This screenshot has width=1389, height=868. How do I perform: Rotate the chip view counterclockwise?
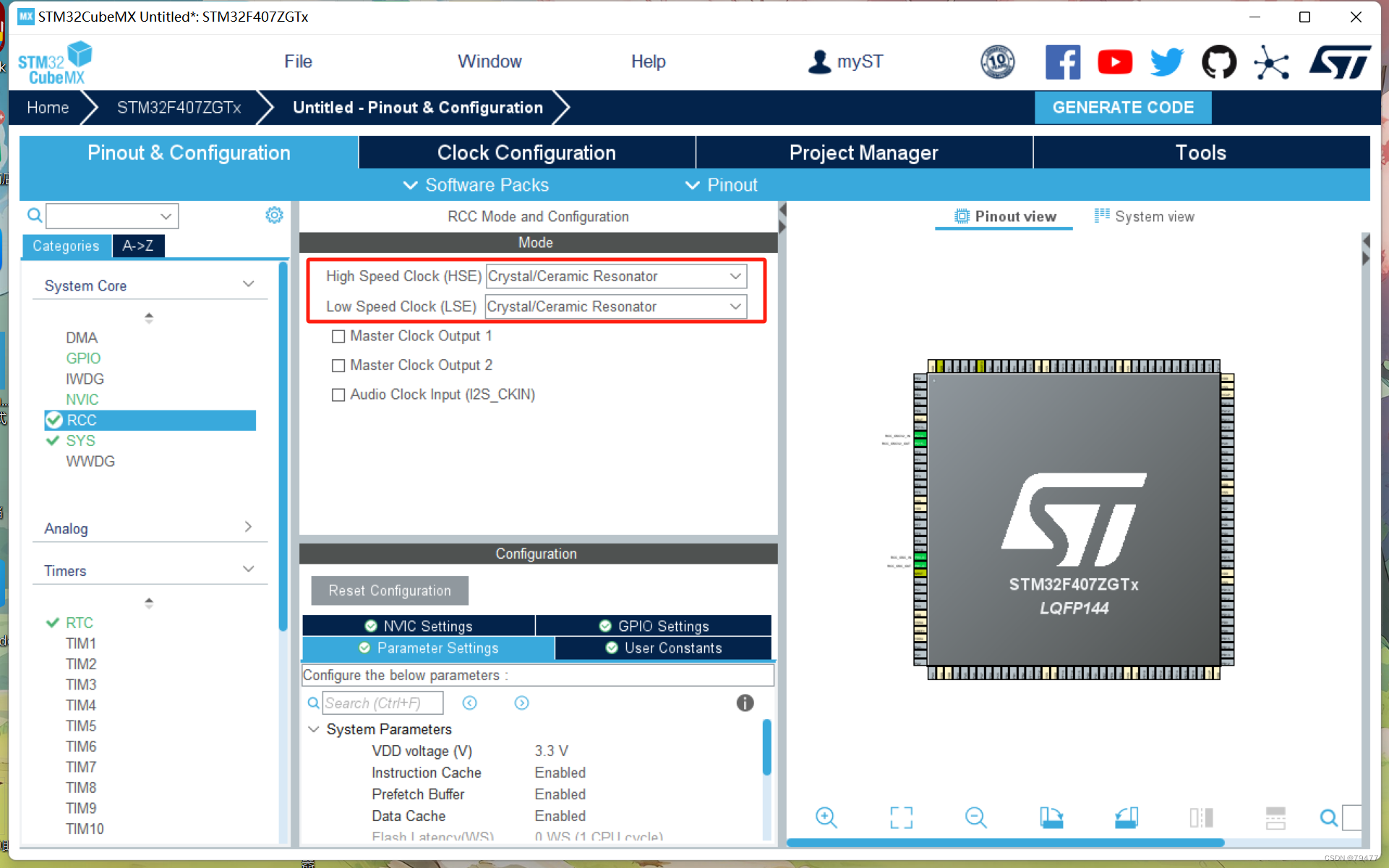(1127, 817)
